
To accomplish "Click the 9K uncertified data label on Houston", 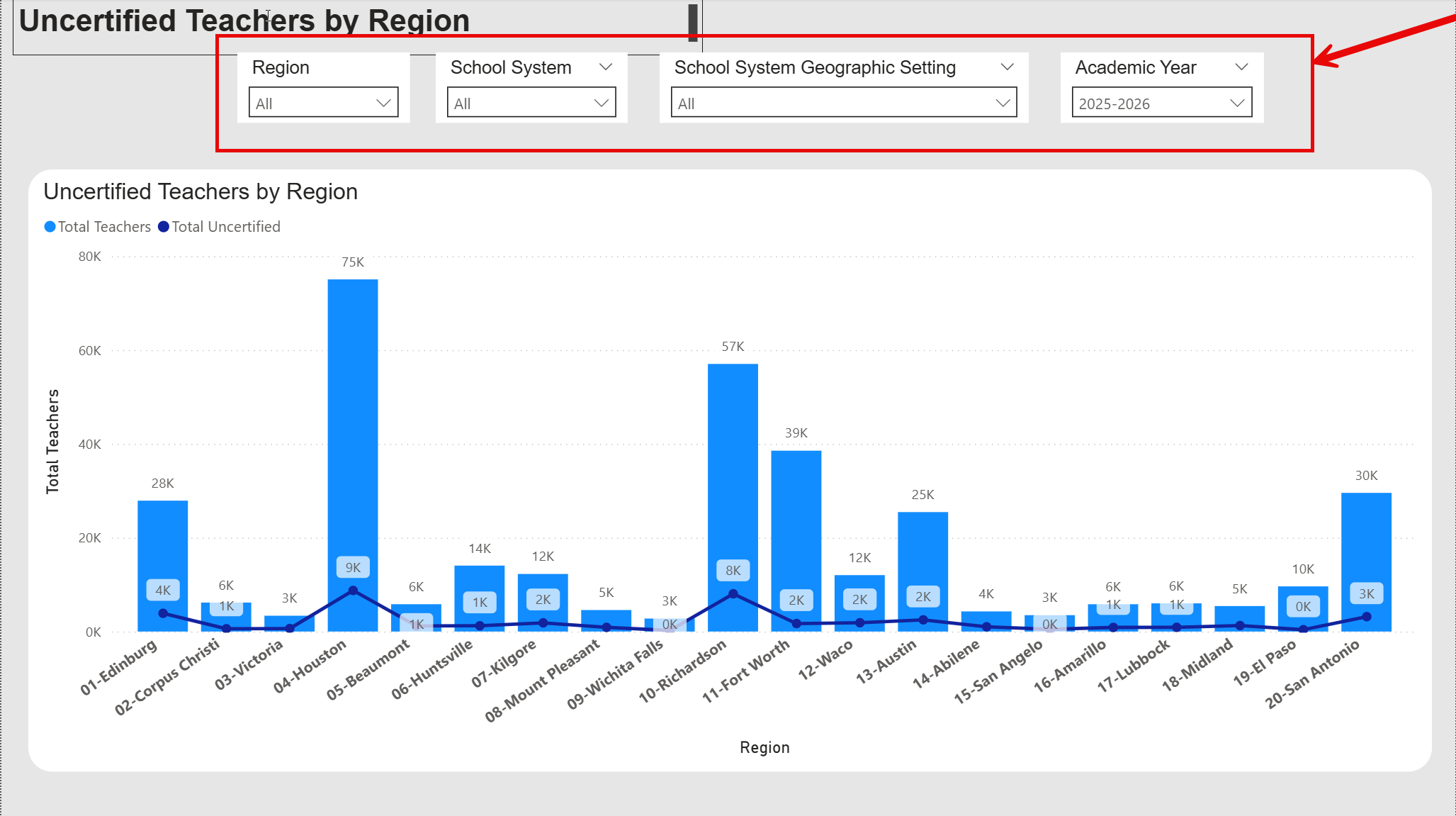I will pyautogui.click(x=353, y=568).
